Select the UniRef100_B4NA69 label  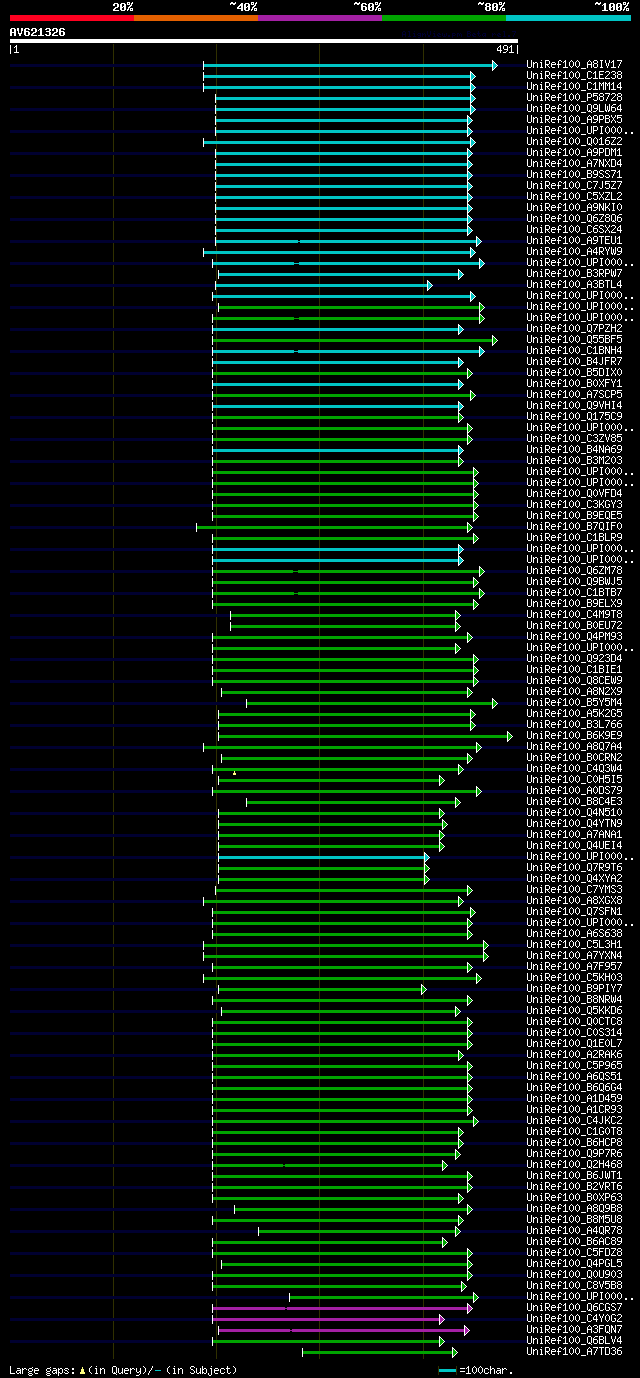(574, 449)
